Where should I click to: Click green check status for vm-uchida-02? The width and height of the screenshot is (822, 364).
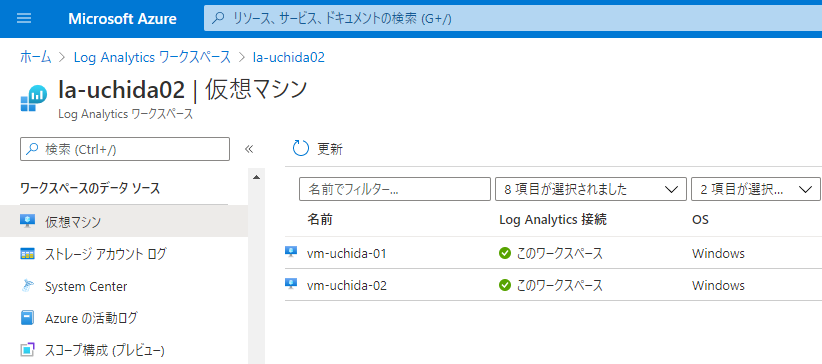point(505,286)
